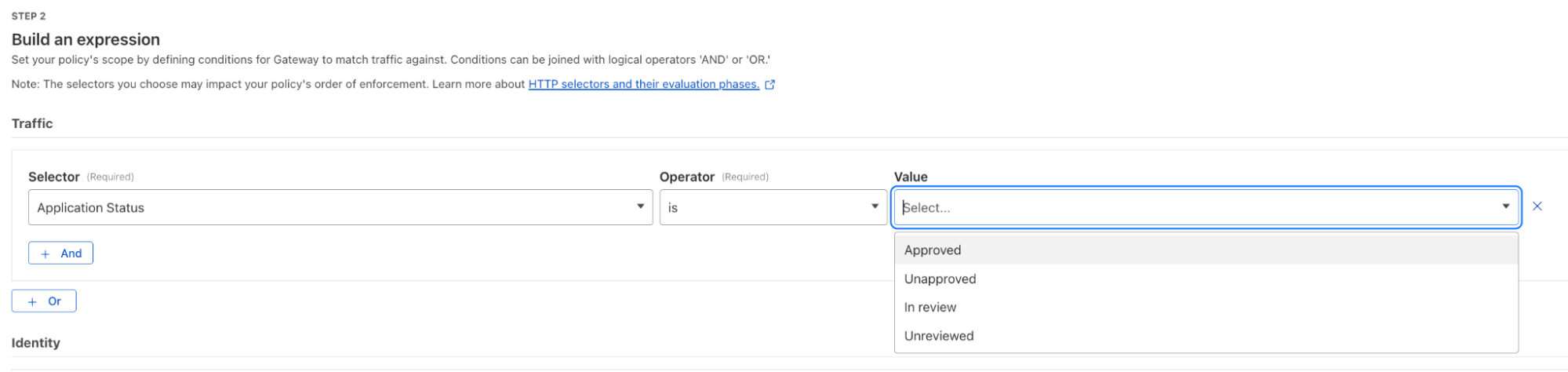Pick the In review status
1568x372 pixels.
point(930,307)
